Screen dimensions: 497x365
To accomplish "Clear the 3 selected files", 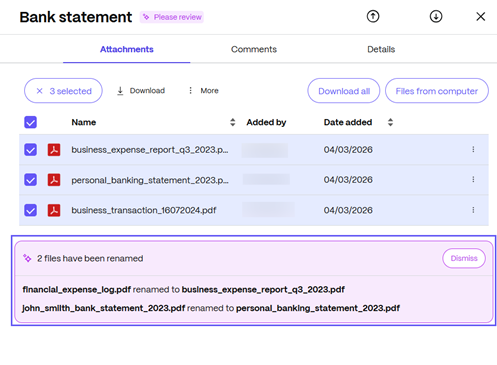I will point(63,91).
